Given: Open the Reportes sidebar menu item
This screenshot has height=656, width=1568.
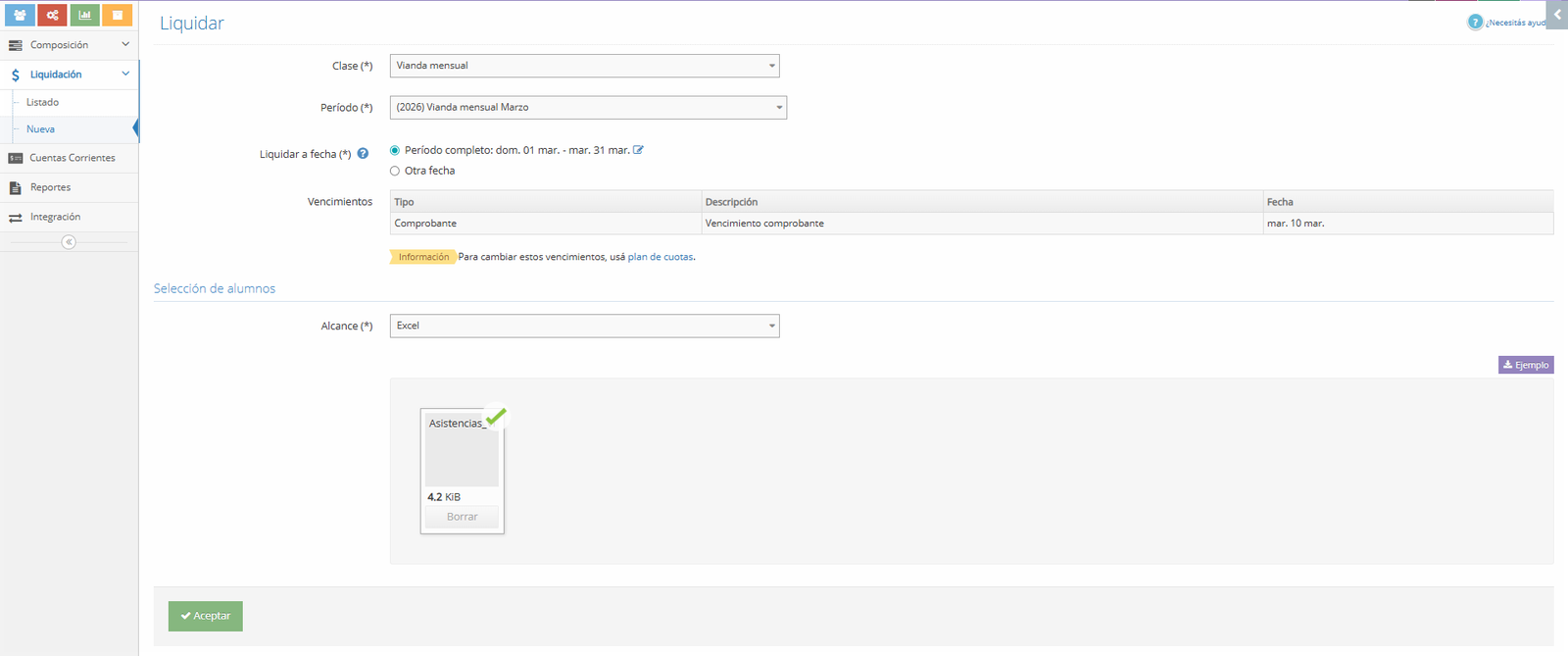Looking at the screenshot, I should coord(50,187).
